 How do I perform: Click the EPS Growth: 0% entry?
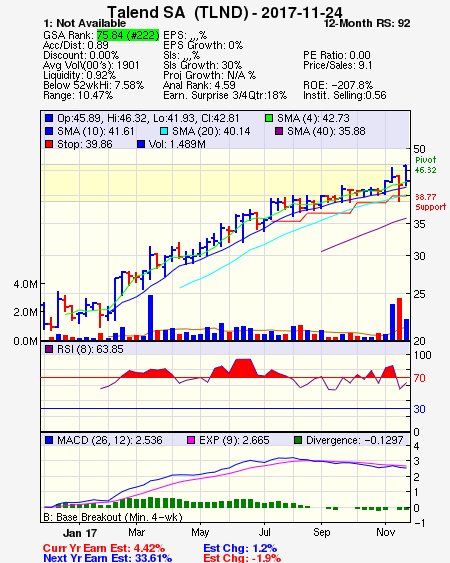click(203, 45)
